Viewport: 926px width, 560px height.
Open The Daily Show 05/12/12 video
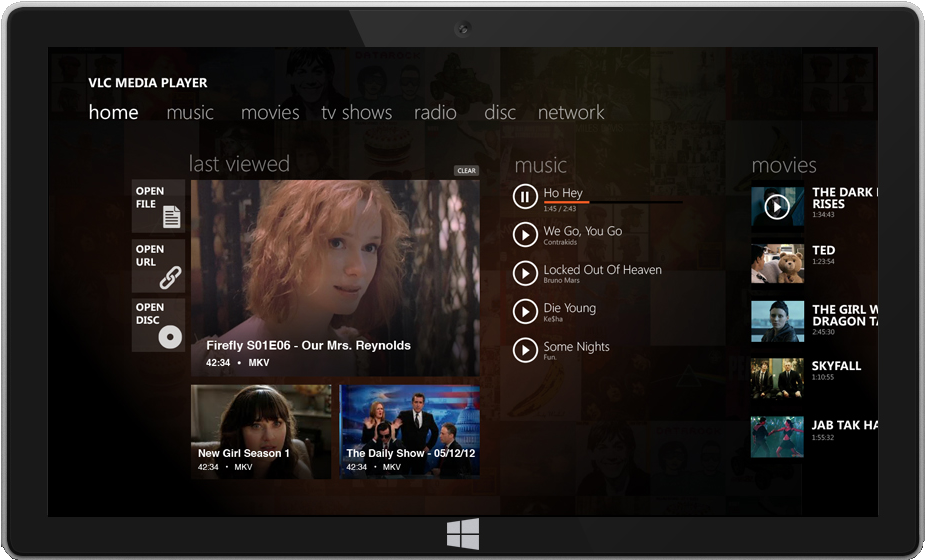(409, 432)
